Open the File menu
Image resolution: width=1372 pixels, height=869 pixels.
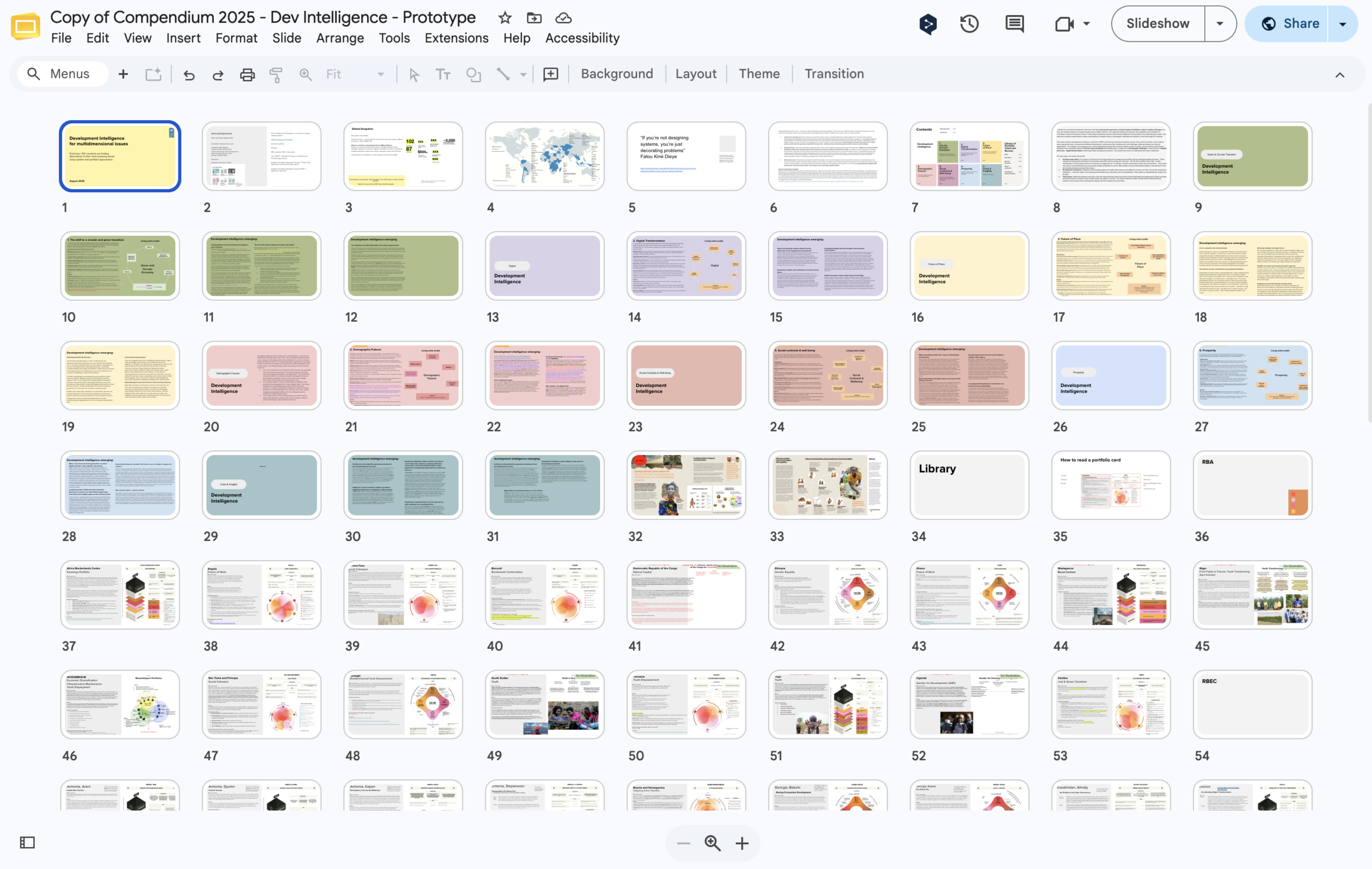pyautogui.click(x=61, y=38)
